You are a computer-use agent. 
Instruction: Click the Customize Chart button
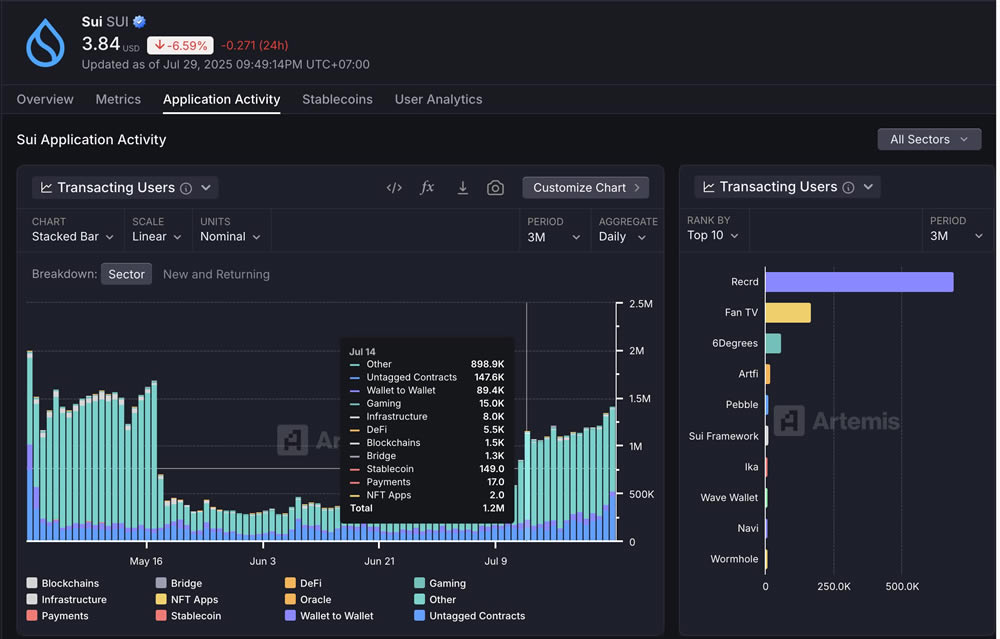click(x=585, y=188)
